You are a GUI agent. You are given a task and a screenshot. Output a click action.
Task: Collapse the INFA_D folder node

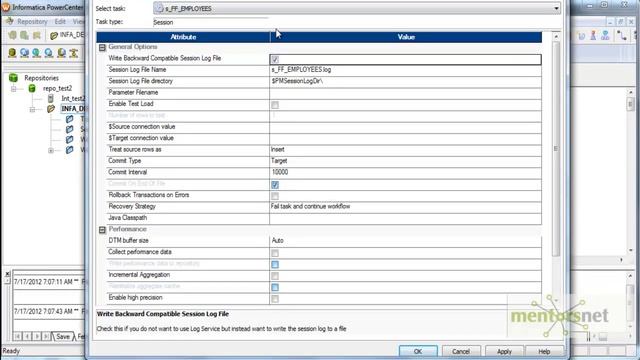32,109
